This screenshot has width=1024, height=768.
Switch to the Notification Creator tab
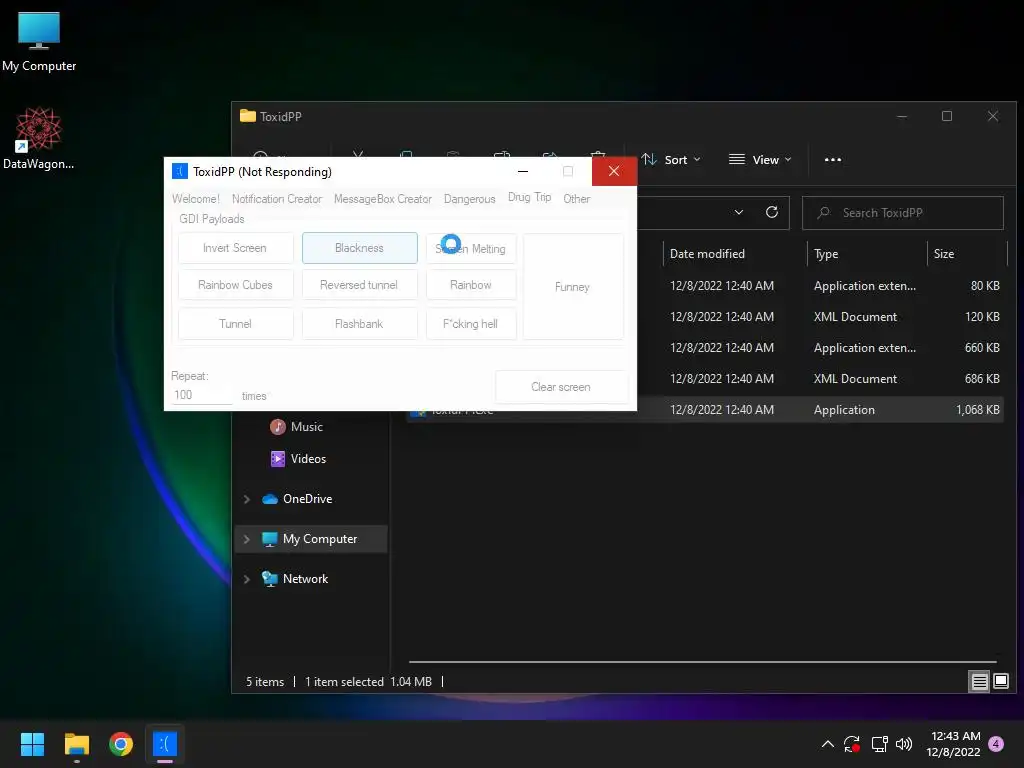pos(277,199)
